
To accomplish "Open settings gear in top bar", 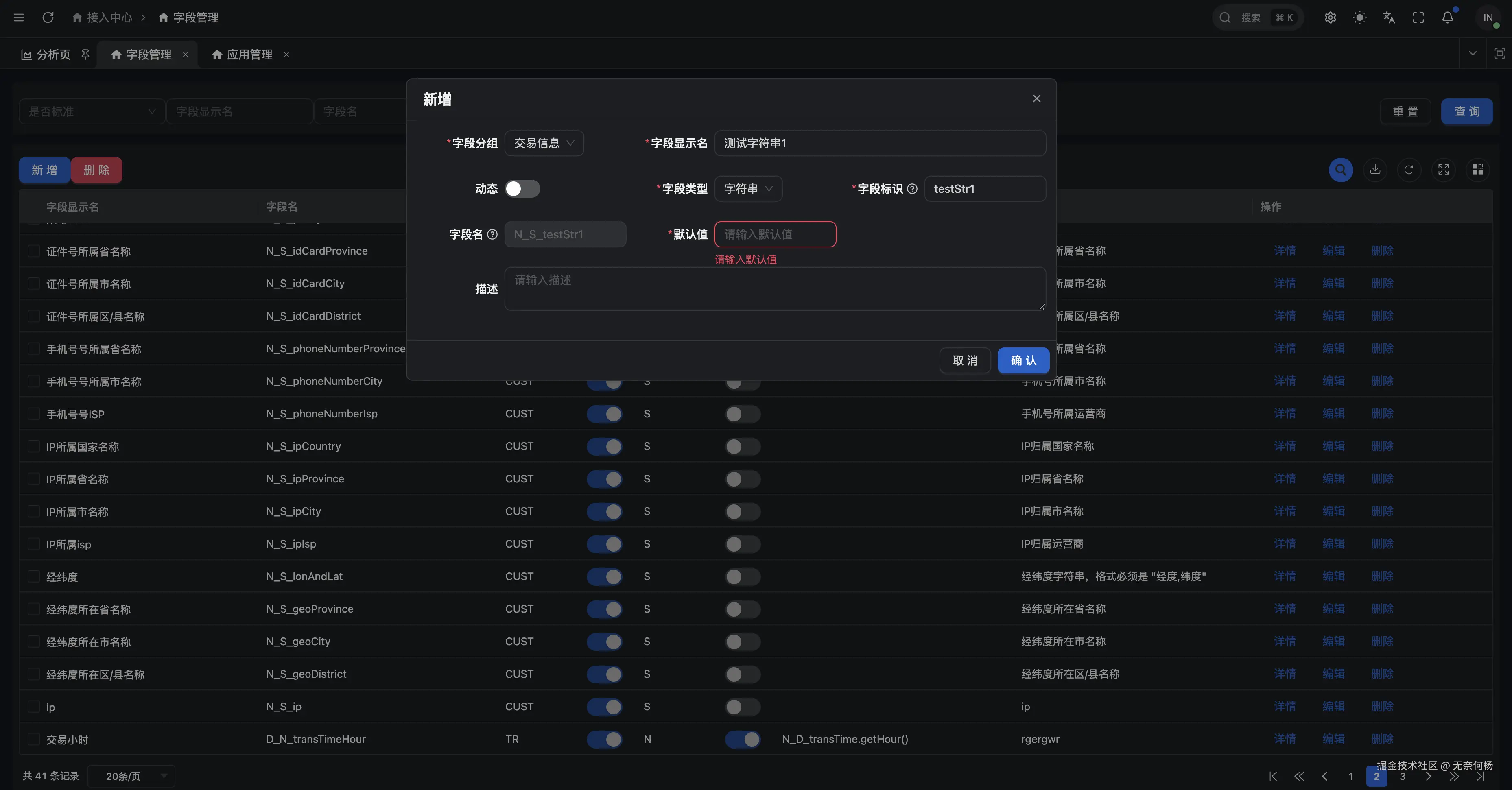I will point(1330,17).
